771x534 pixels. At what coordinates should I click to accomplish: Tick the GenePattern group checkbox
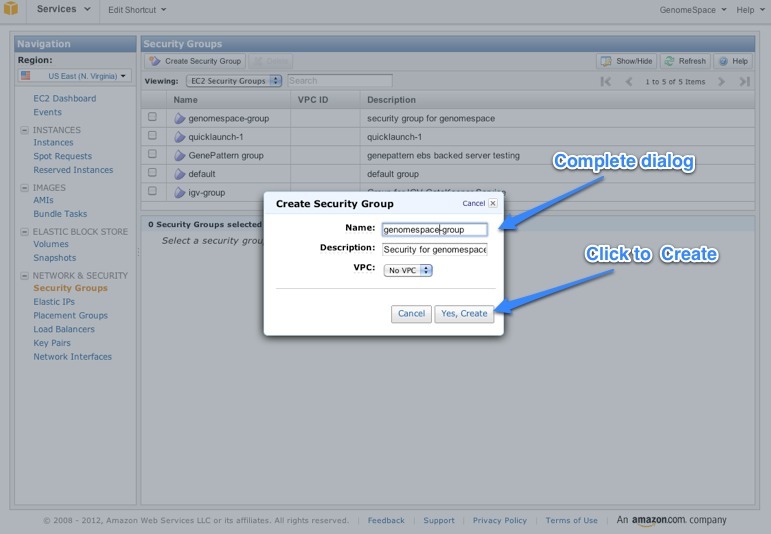pyautogui.click(x=152, y=154)
